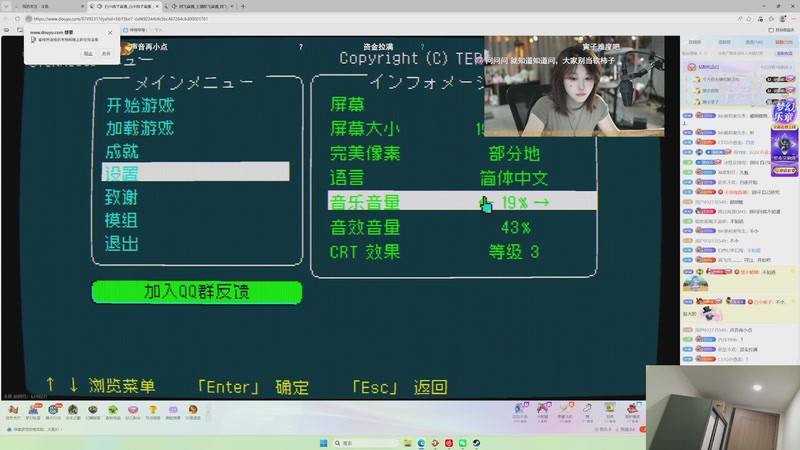Open the favorites collections icon
800x450 pixels.
pyautogui.click(x=771, y=19)
